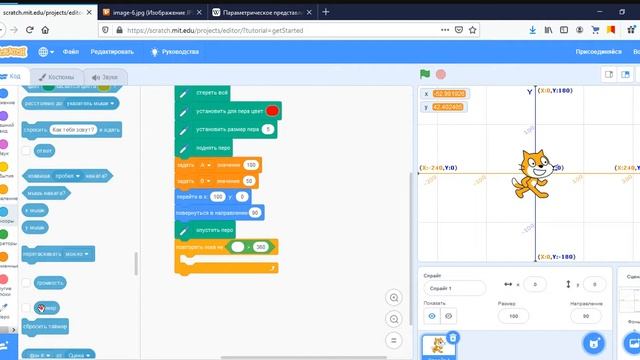Zoom in the code workspace
Screen dimensions: 640x360
pyautogui.click(x=394, y=298)
